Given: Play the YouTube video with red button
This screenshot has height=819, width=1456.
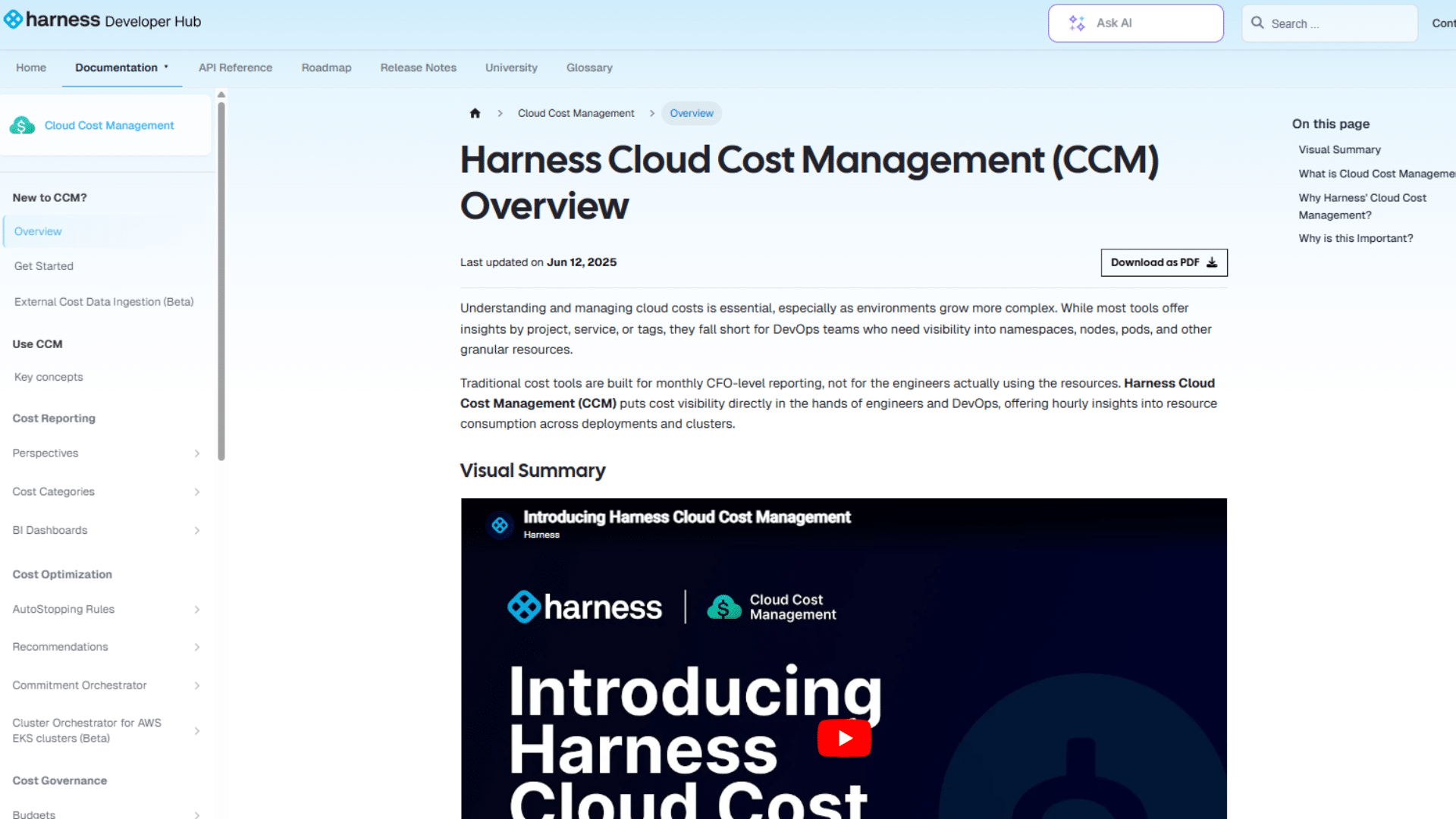Looking at the screenshot, I should pyautogui.click(x=844, y=738).
